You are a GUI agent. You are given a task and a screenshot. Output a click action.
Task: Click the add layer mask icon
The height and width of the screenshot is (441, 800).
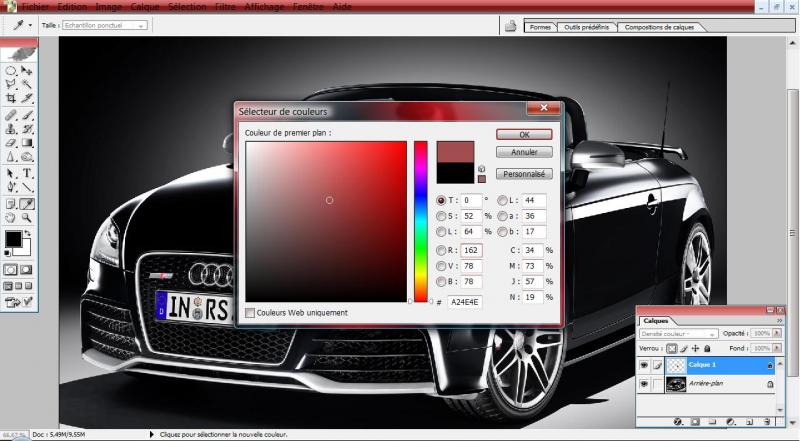(695, 422)
